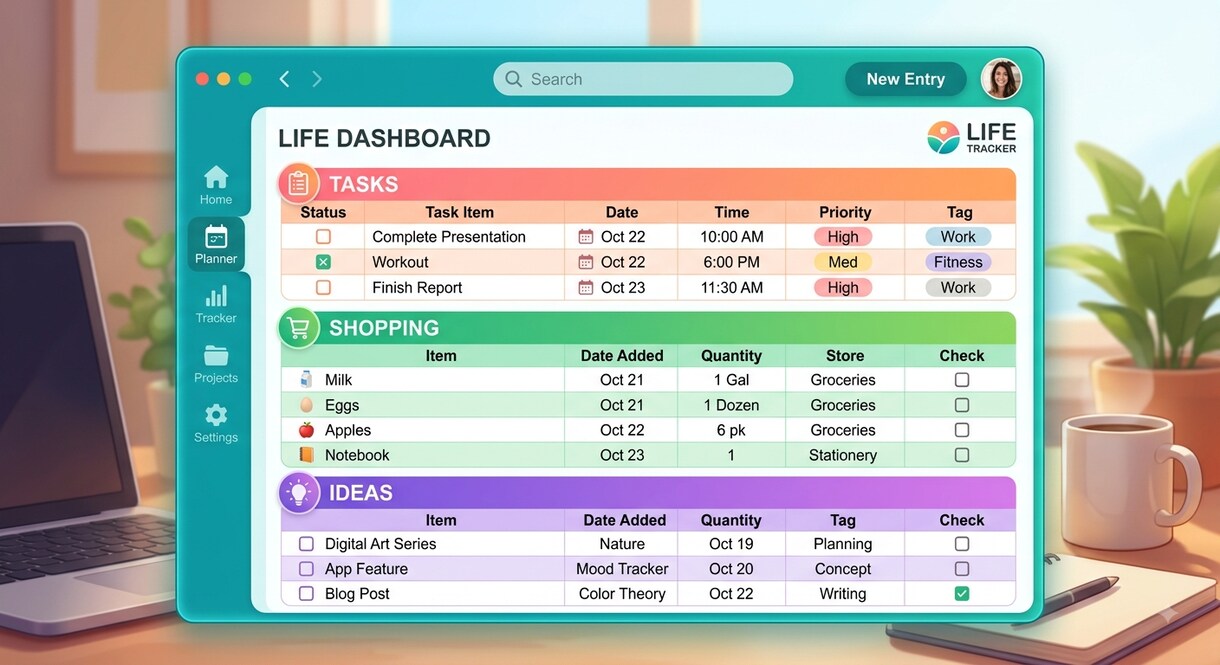Click the New Entry button
This screenshot has height=665, width=1220.
tap(905, 79)
